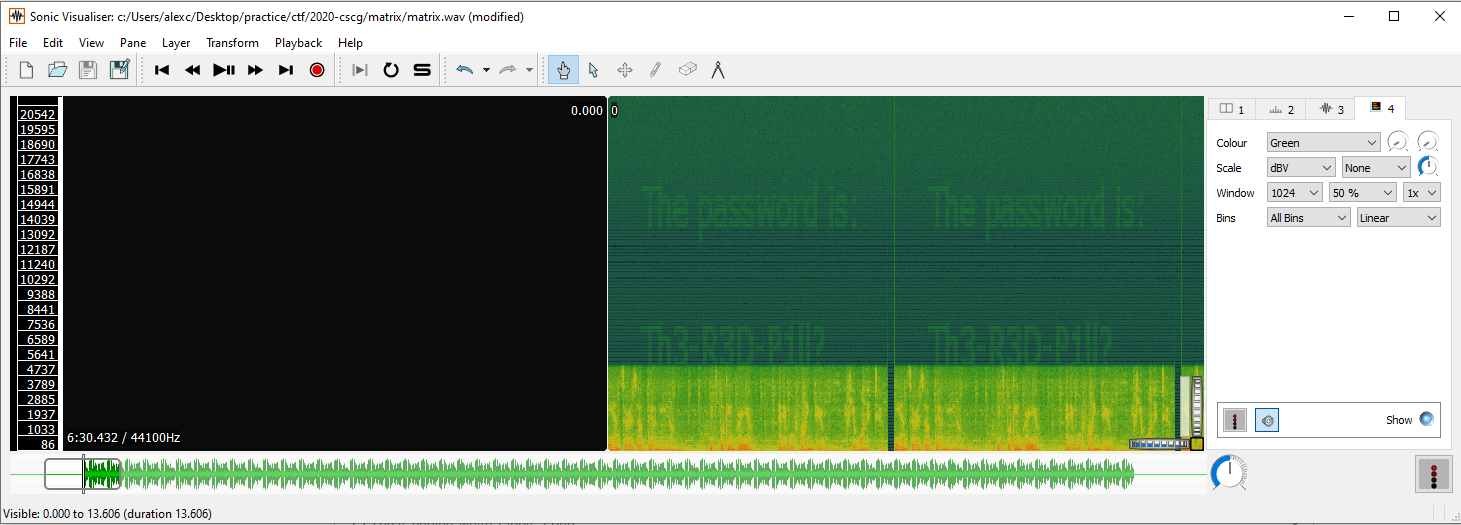The height and width of the screenshot is (525, 1461).
Task: Click the 'Visible: 0.000 to 13.606' status text
Action: coord(108,514)
